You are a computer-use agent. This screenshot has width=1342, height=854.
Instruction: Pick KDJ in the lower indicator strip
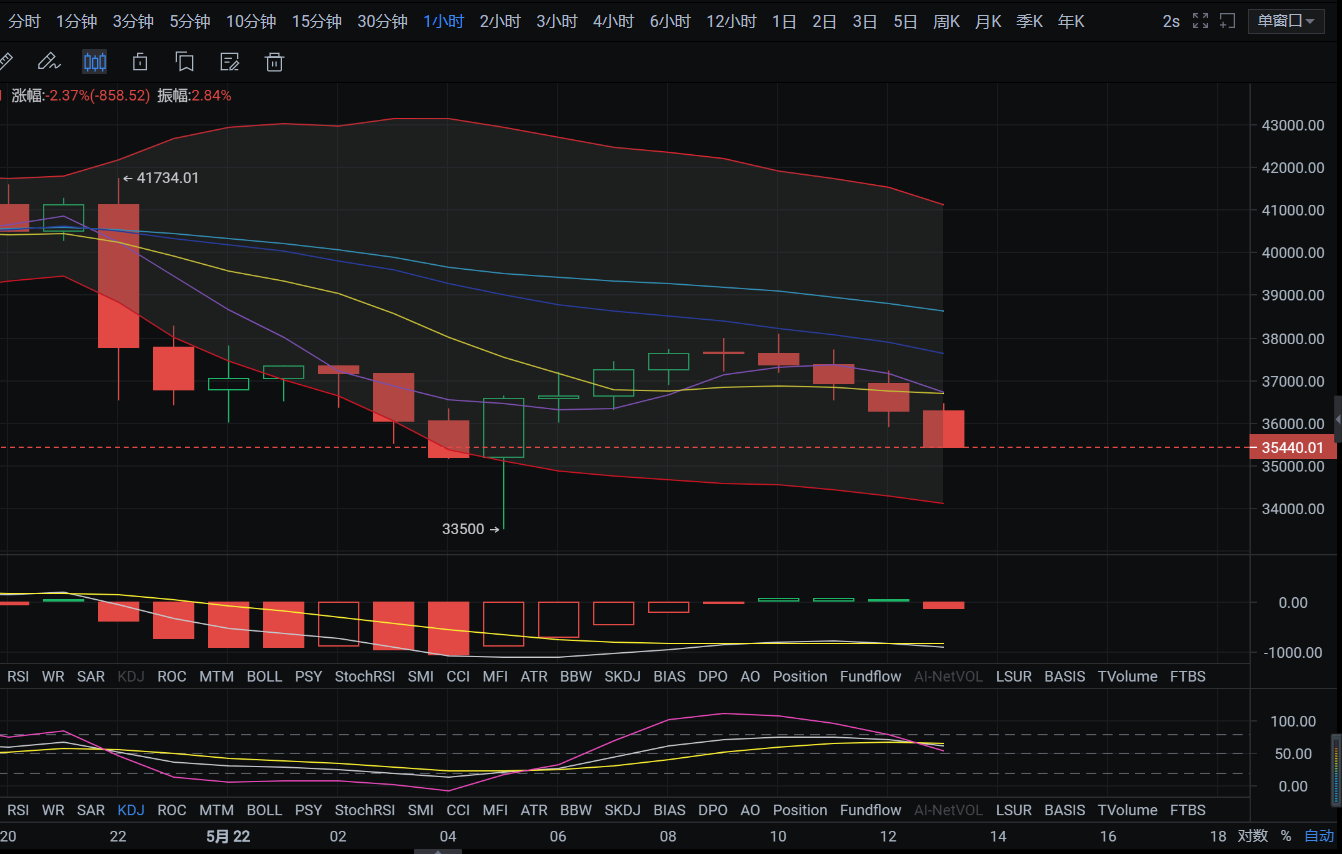point(131,810)
